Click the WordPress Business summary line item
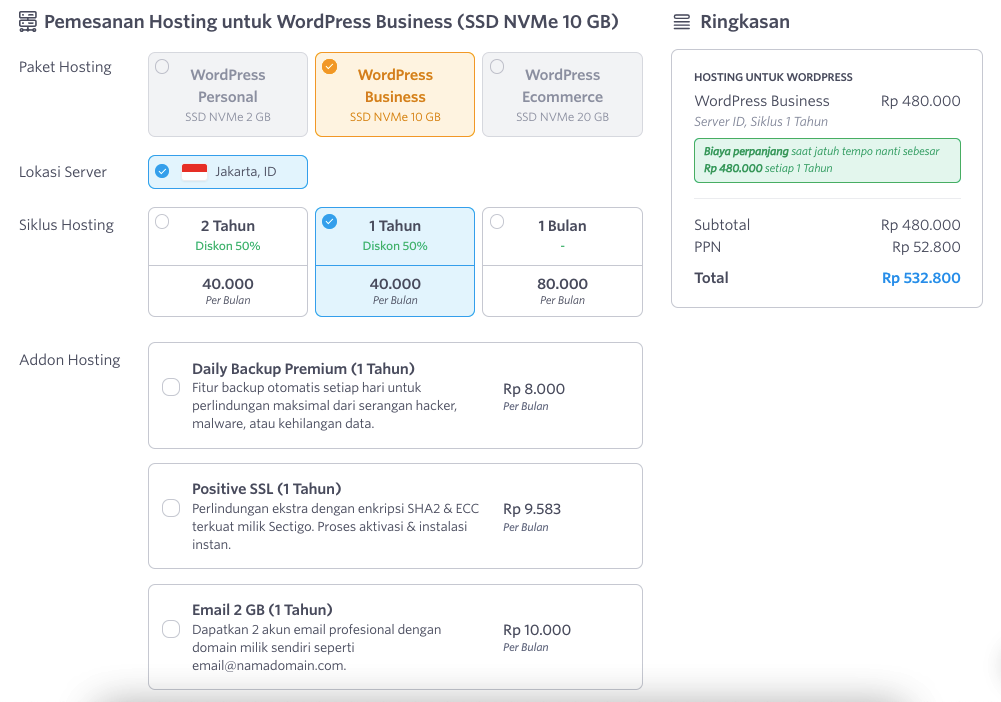 pos(762,101)
